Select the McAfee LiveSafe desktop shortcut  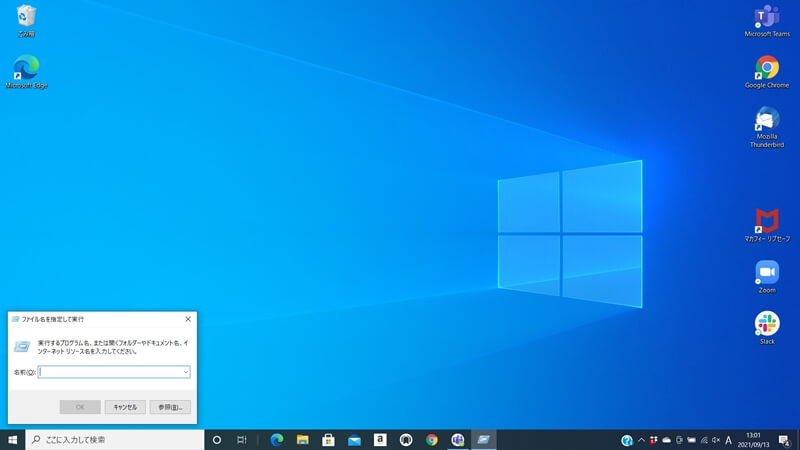pos(767,225)
